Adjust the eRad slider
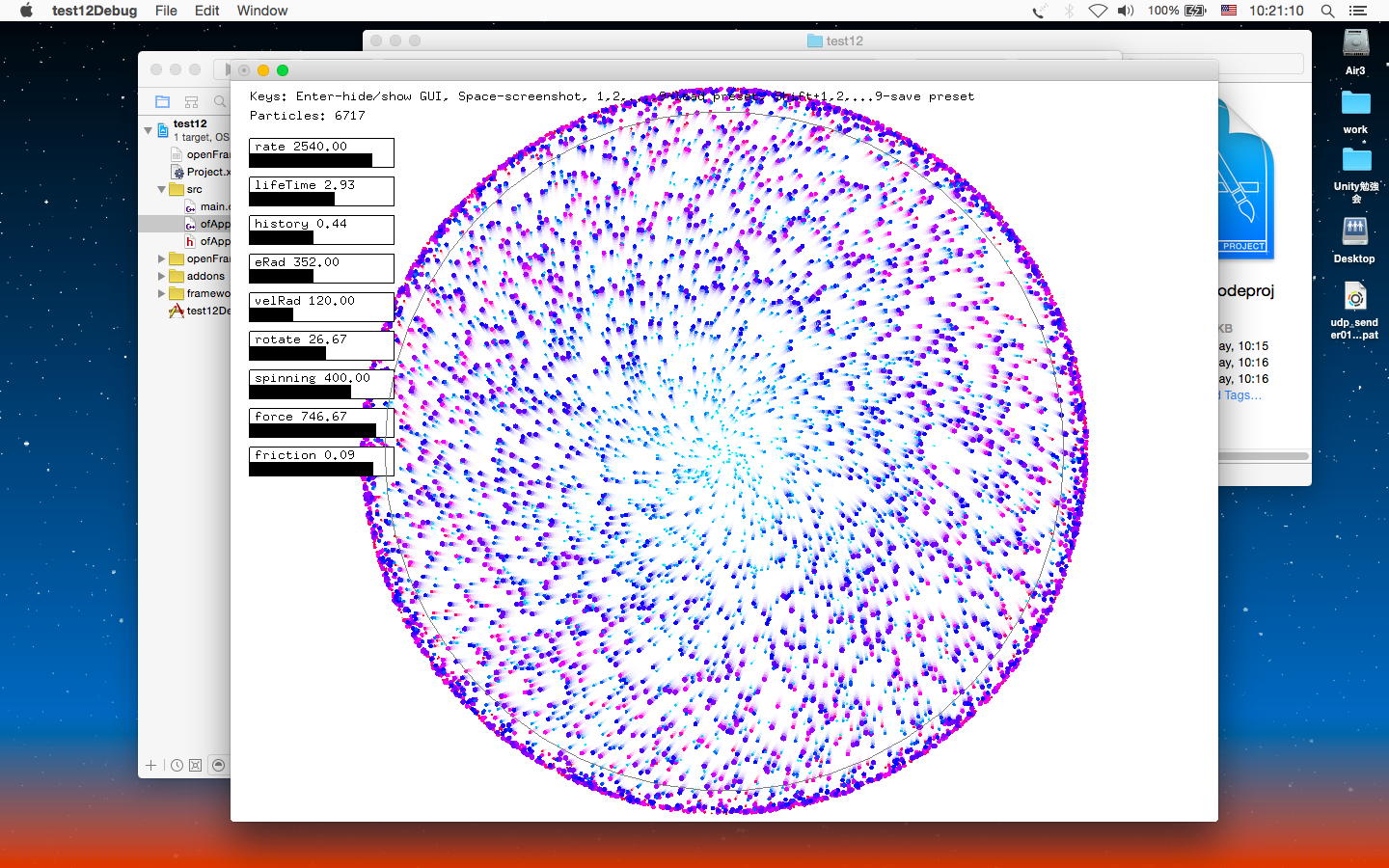 321,268
